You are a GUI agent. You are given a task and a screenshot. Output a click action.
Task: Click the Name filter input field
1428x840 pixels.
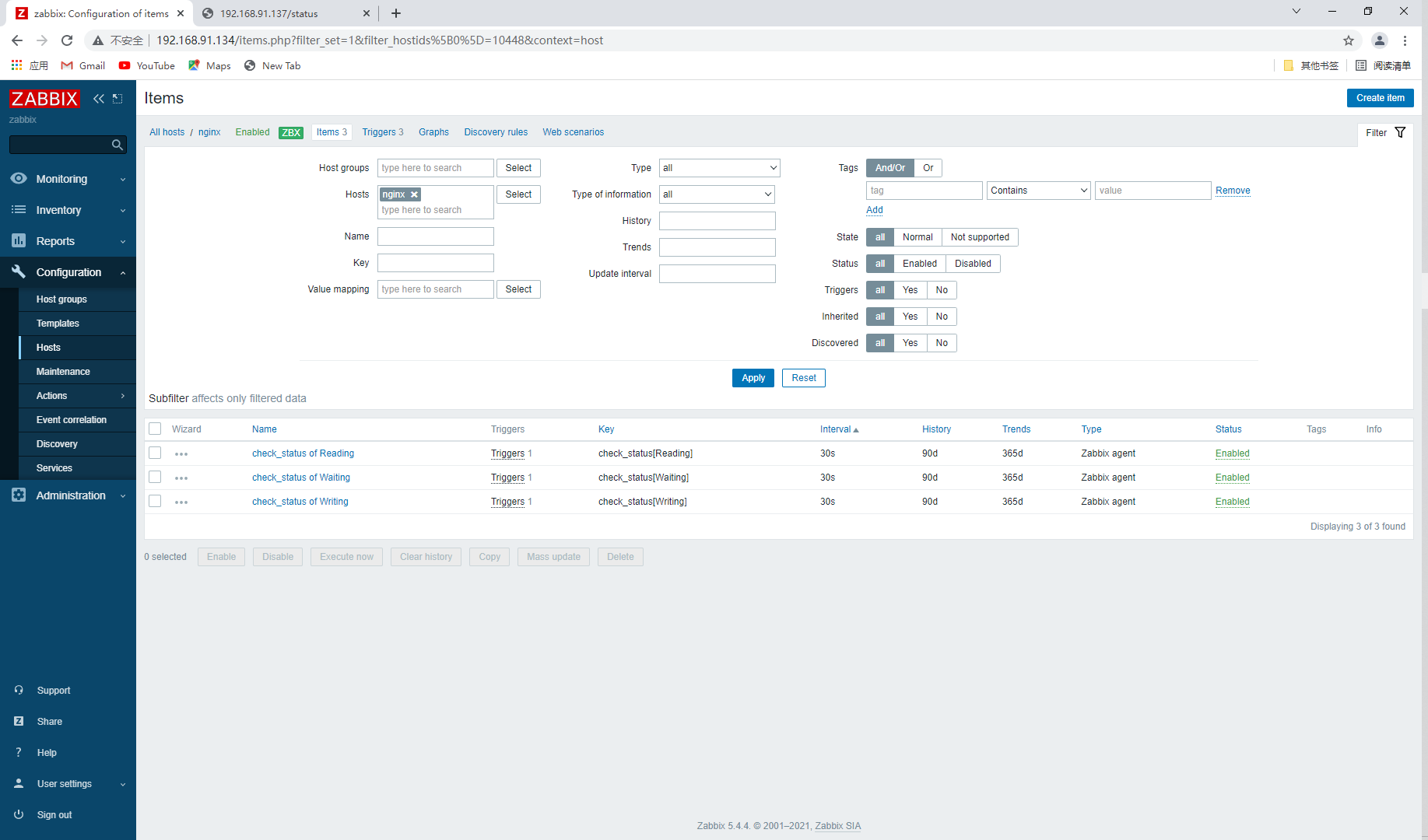click(x=435, y=236)
